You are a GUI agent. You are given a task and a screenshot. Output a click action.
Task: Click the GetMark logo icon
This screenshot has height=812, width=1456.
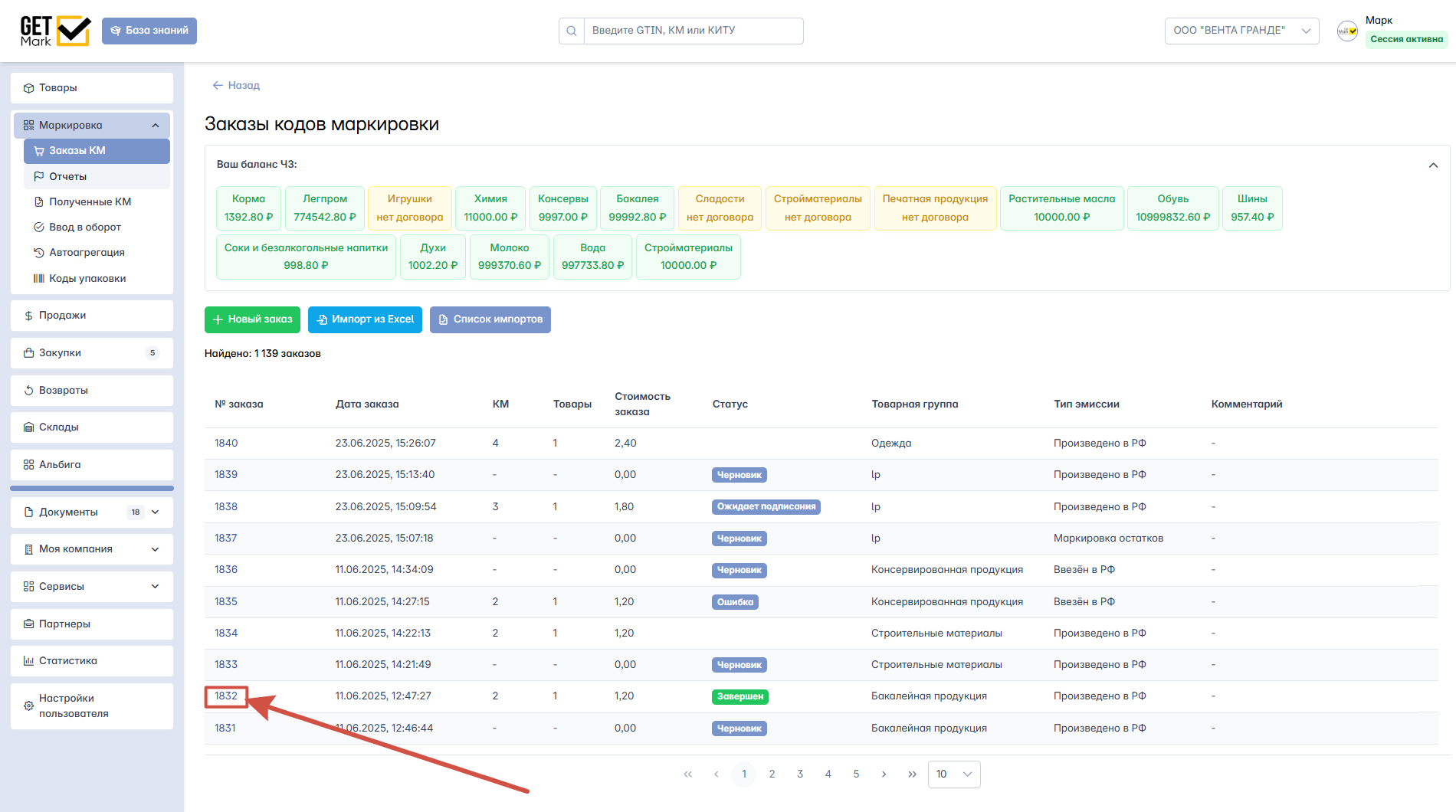pos(55,31)
